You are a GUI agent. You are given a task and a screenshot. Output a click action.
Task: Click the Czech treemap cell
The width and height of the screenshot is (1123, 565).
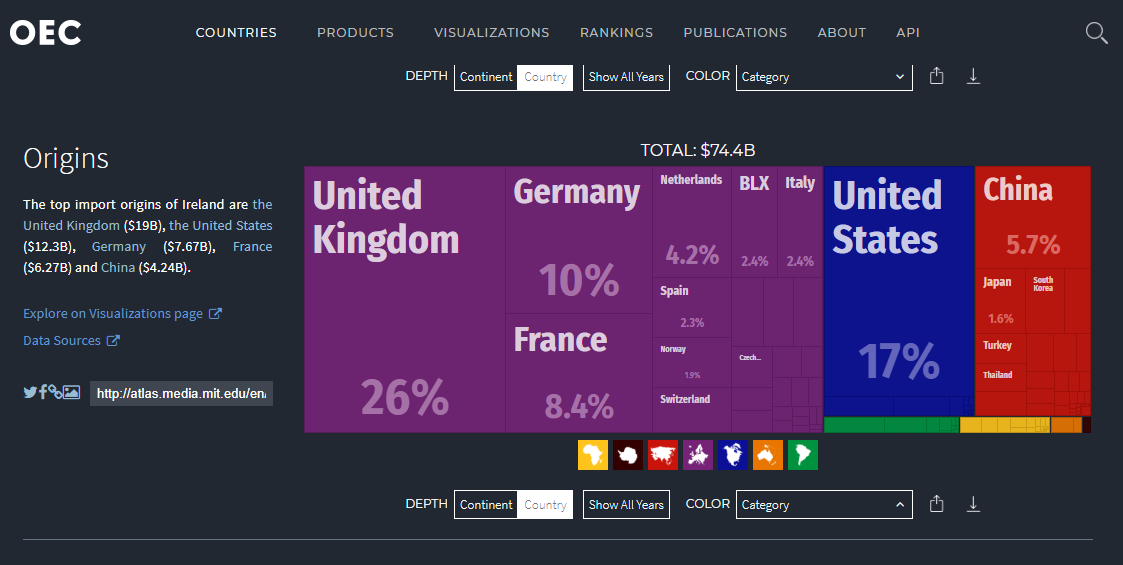[752, 367]
